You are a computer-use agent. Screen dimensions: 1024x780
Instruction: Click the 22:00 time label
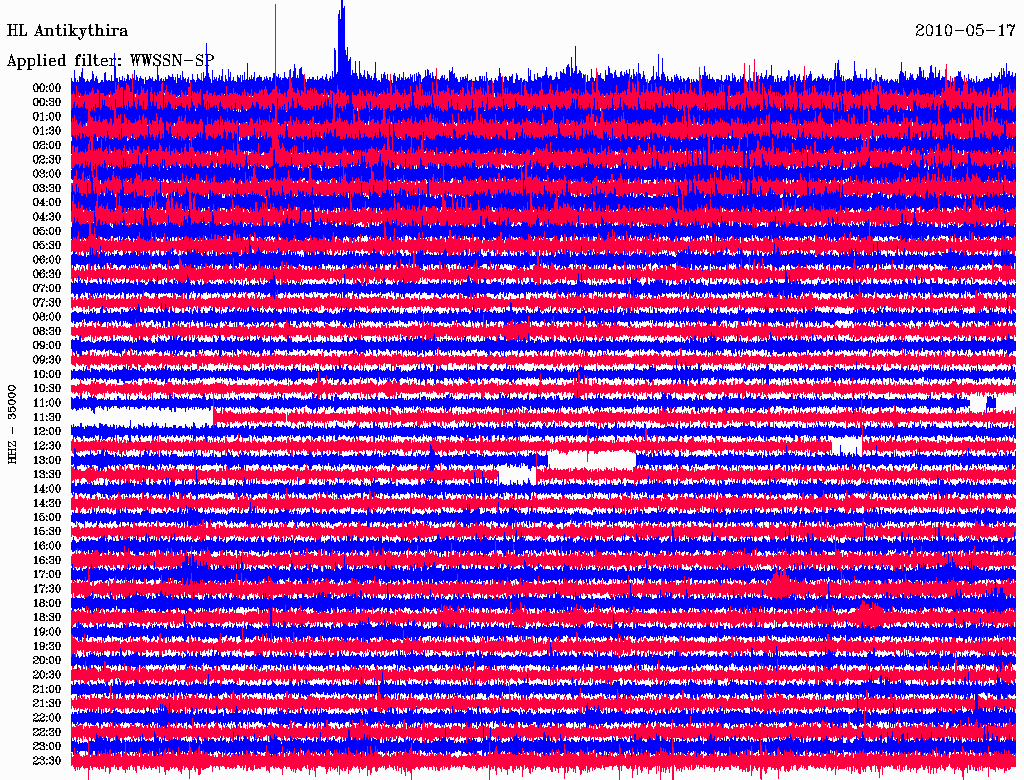(x=47, y=717)
